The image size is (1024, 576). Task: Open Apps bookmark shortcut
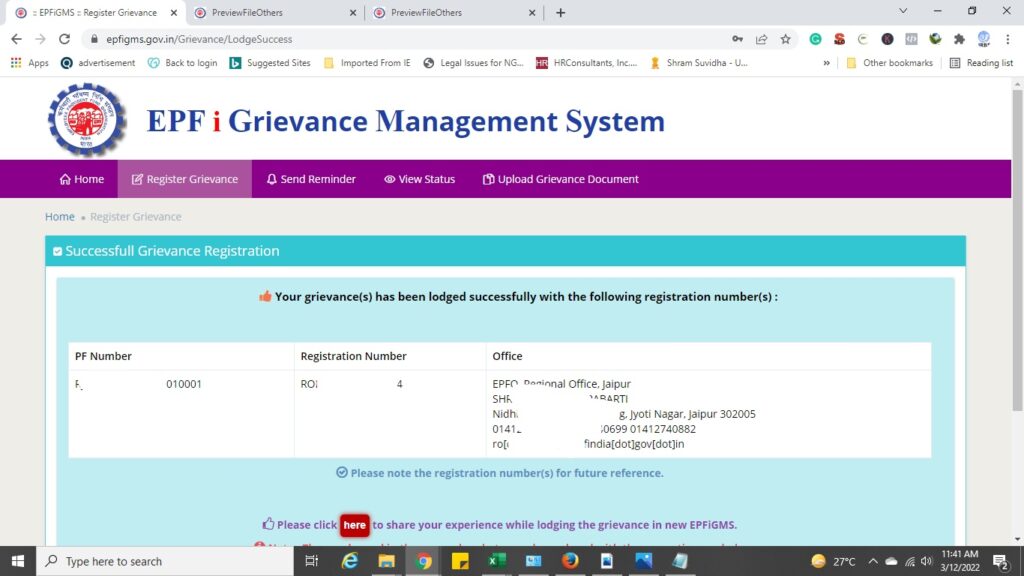tap(29, 63)
